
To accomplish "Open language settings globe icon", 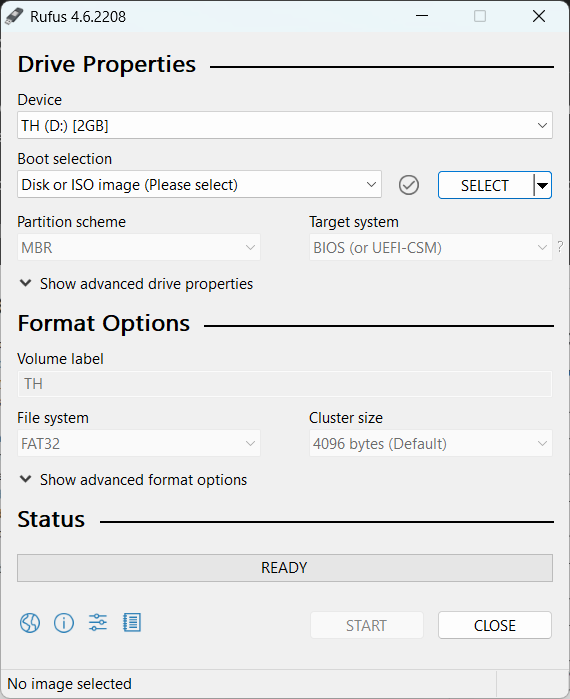I will (30, 623).
